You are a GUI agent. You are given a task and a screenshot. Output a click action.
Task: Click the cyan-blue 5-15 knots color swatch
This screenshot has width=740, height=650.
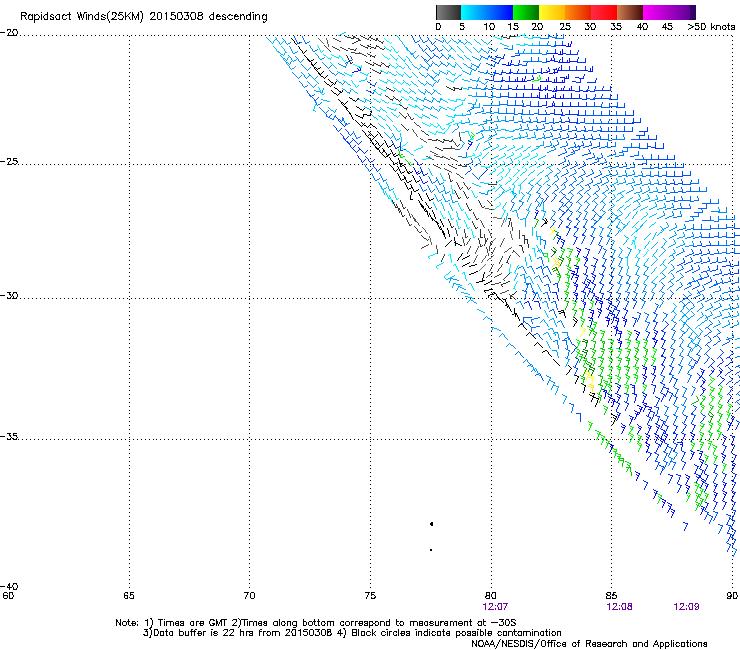click(x=487, y=12)
